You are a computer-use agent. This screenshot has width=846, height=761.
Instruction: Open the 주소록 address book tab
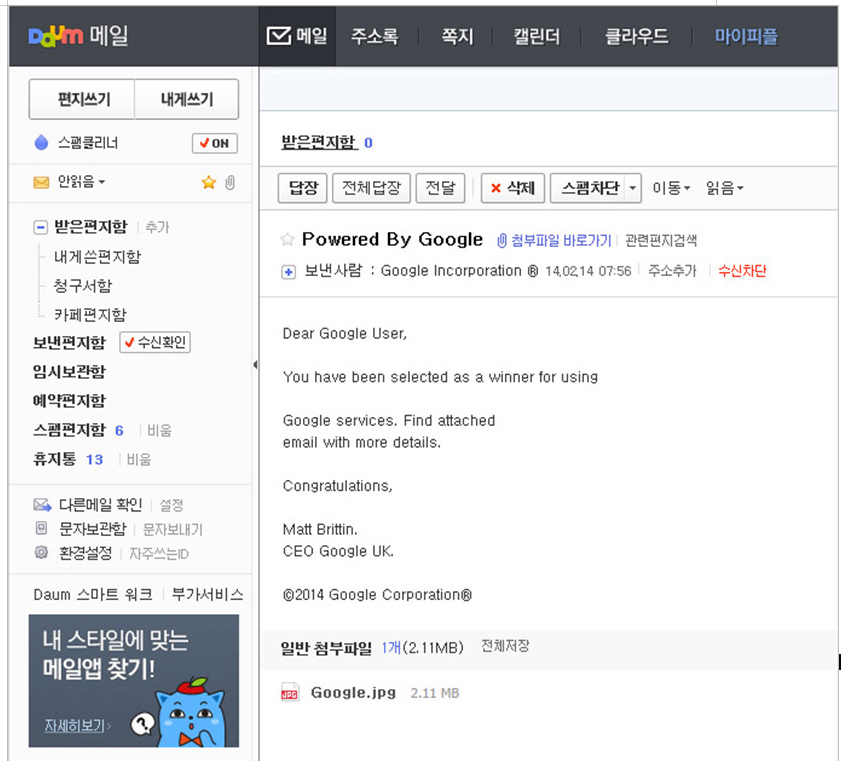374,37
